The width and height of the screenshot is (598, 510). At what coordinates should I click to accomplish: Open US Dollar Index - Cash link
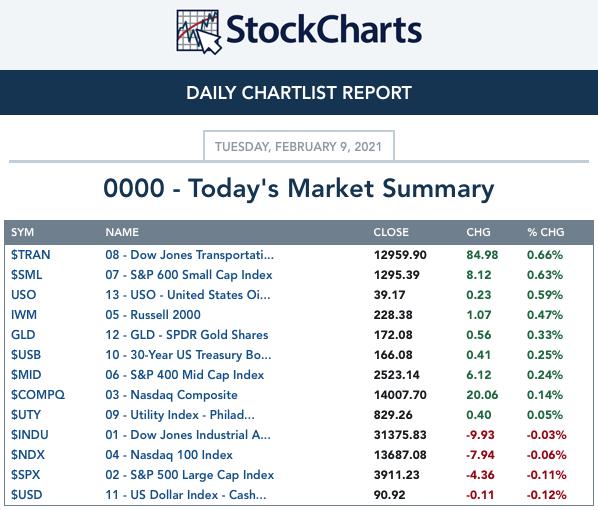pos(186,495)
